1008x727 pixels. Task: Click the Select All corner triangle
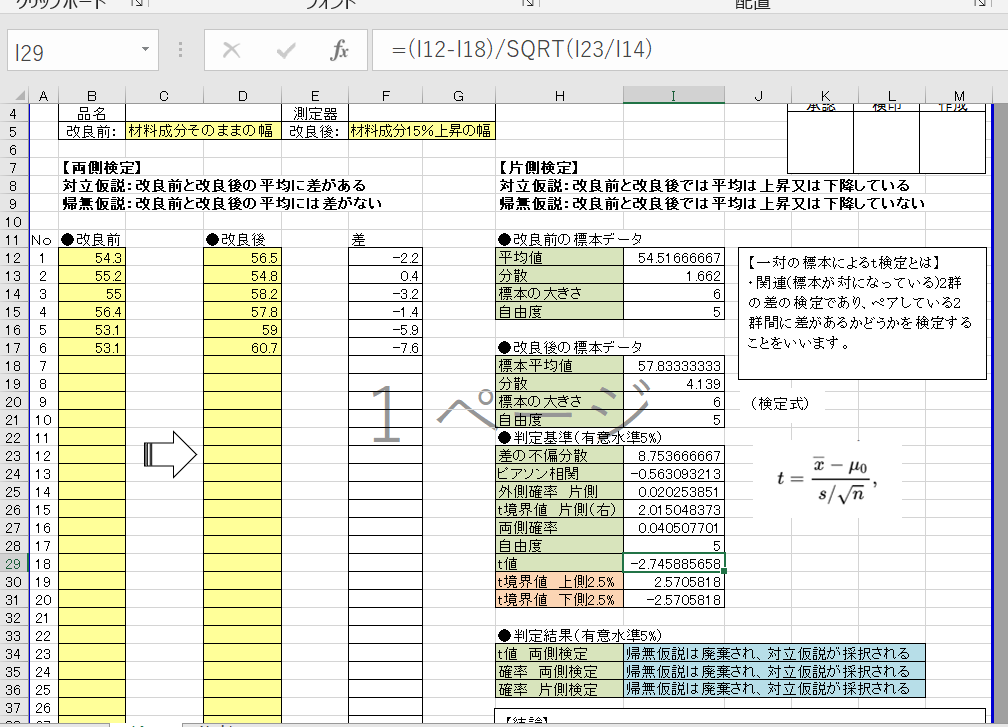click(19, 96)
